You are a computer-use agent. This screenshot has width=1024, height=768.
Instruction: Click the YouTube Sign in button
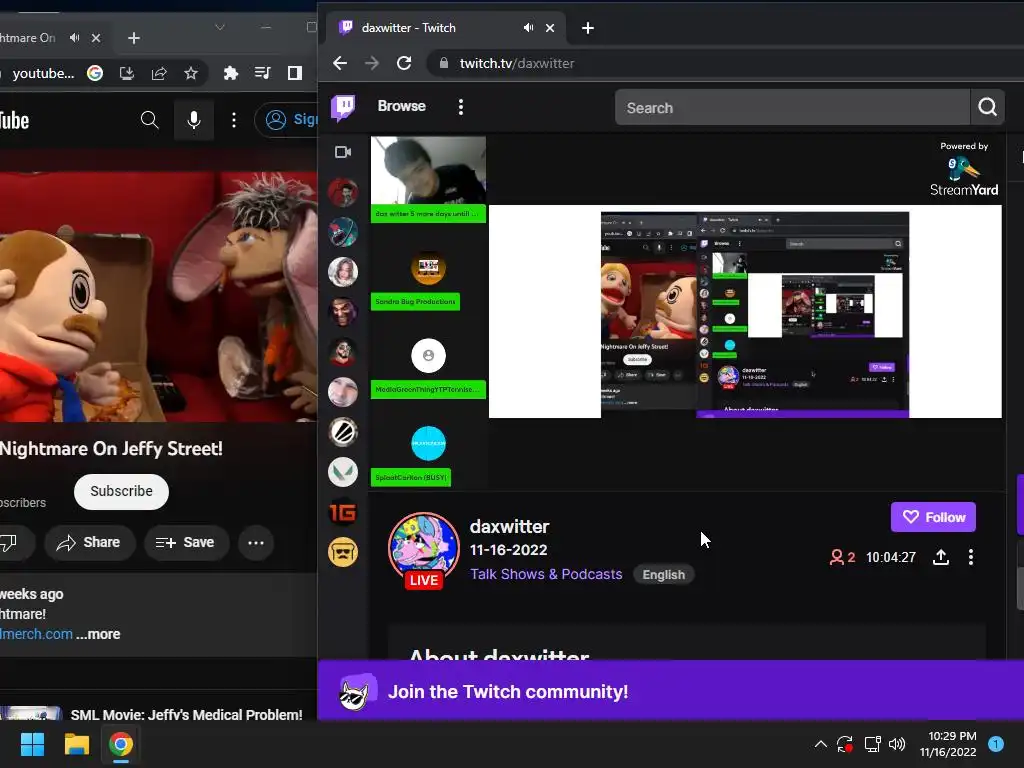[x=287, y=120]
